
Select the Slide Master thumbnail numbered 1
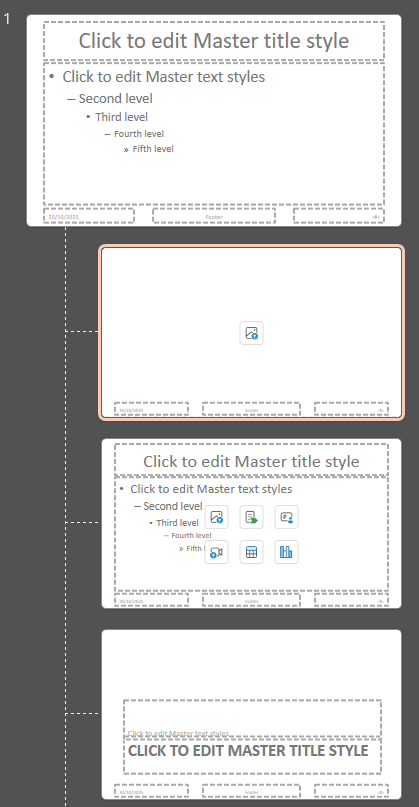point(214,120)
